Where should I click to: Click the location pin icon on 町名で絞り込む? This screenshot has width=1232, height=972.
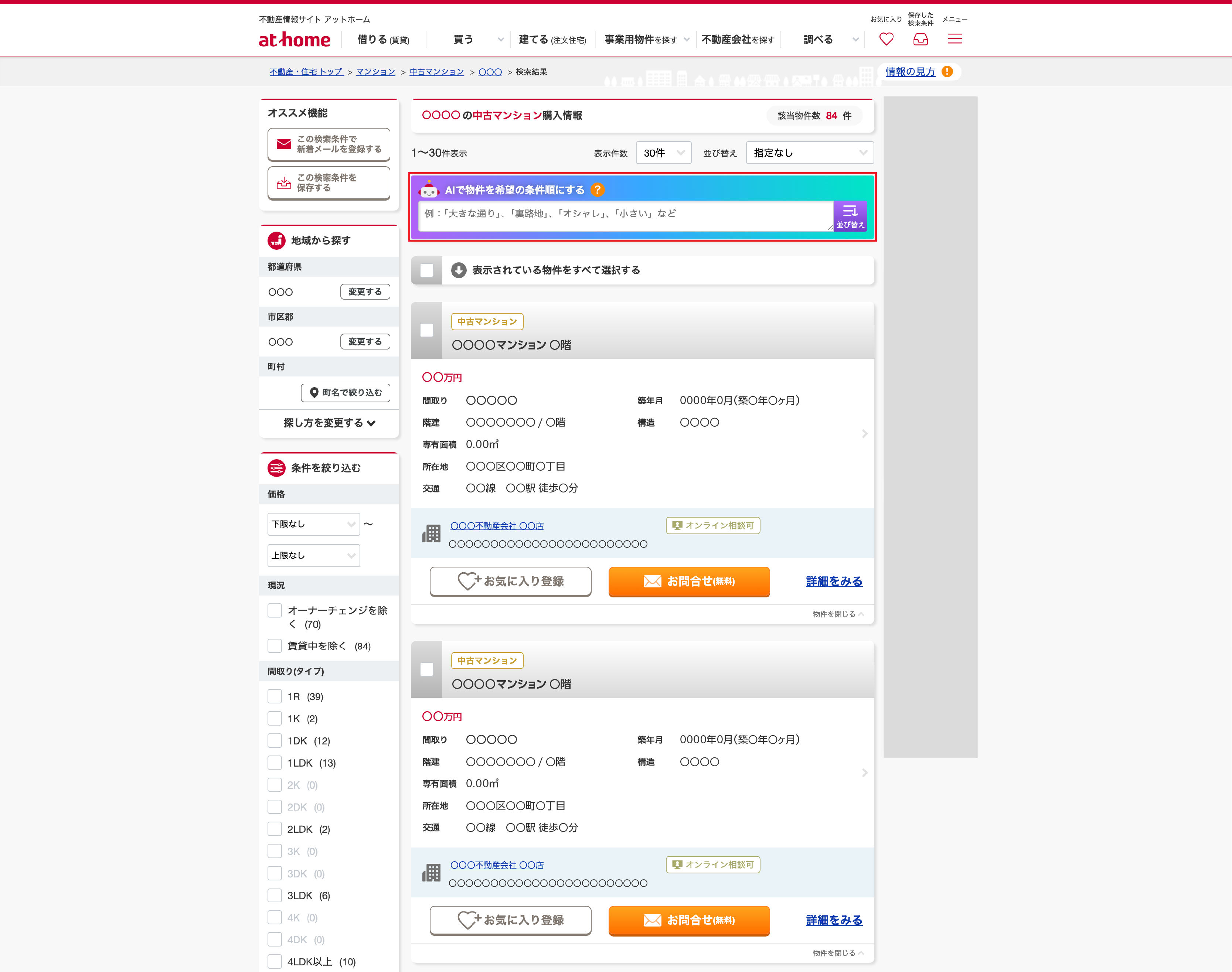click(314, 393)
